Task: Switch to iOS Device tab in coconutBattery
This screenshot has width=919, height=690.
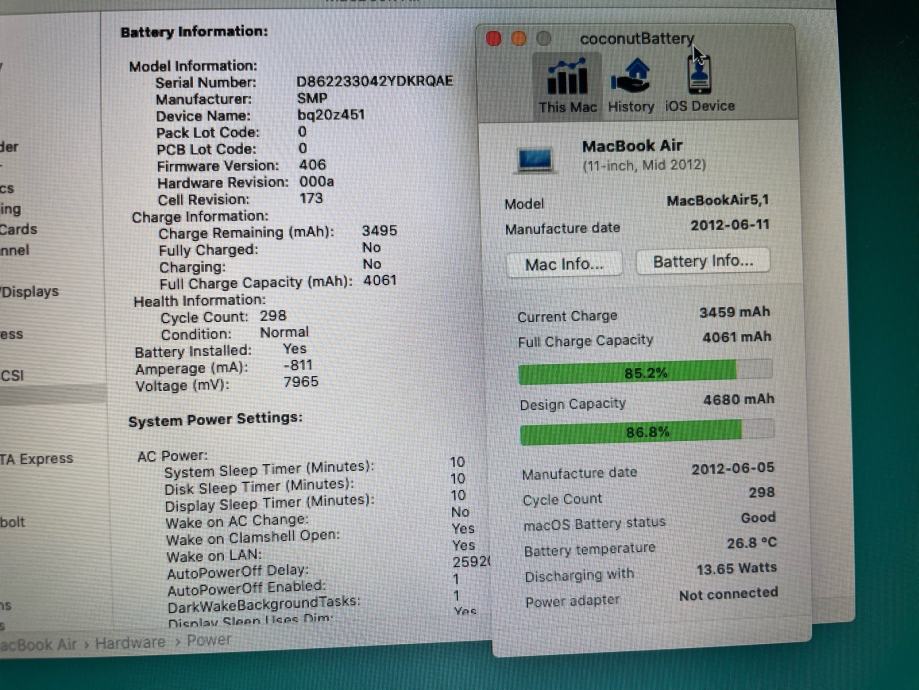Action: coord(700,83)
